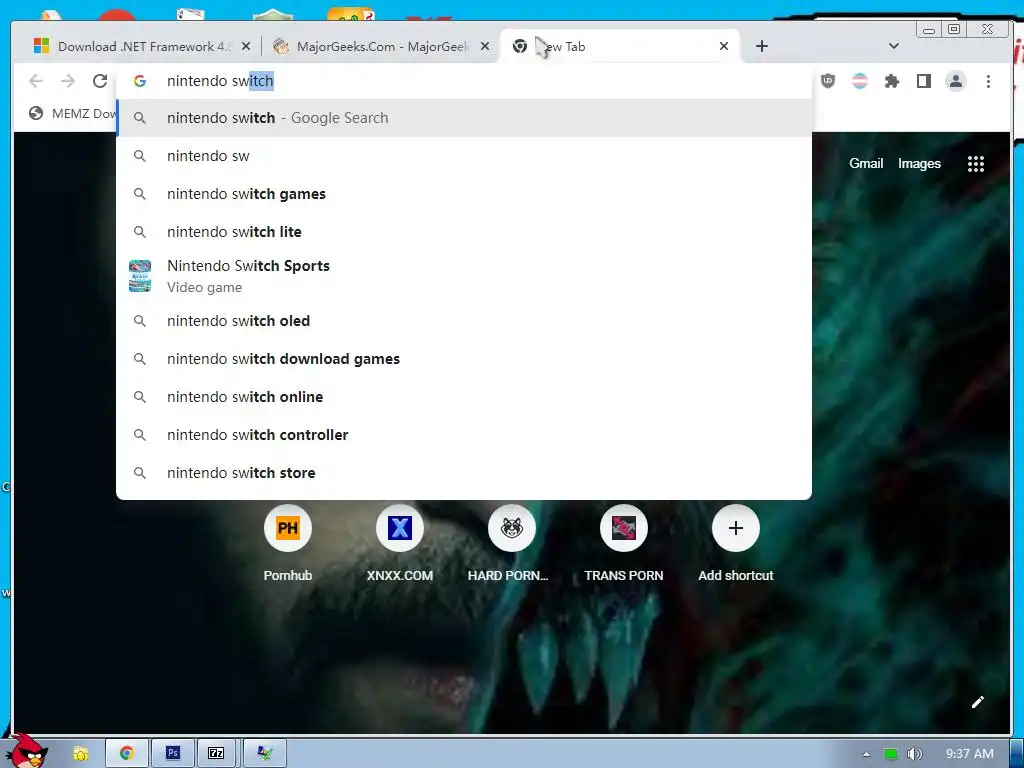Open 7-Zip from the taskbar
This screenshot has width=1024, height=768.
tap(218, 754)
